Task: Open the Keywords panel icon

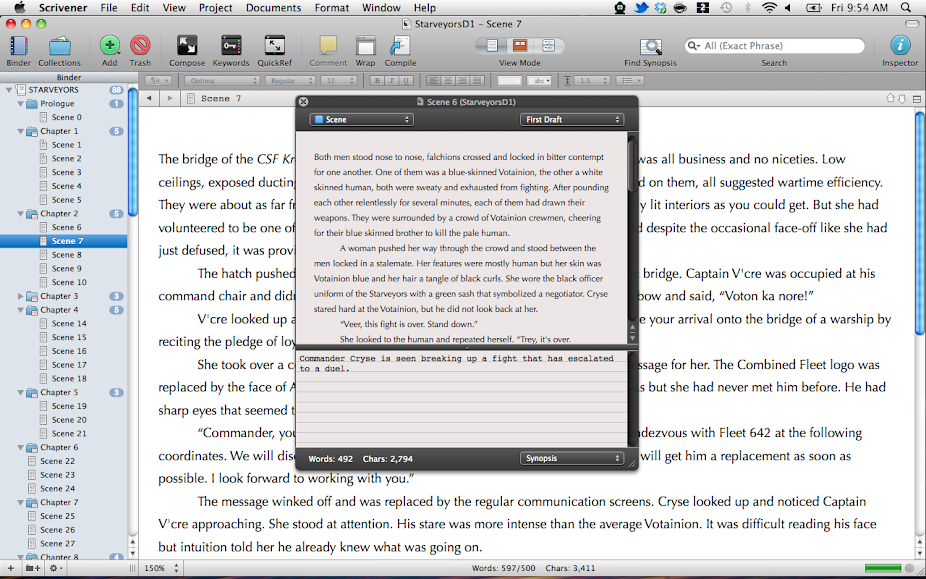Action: [x=230, y=45]
